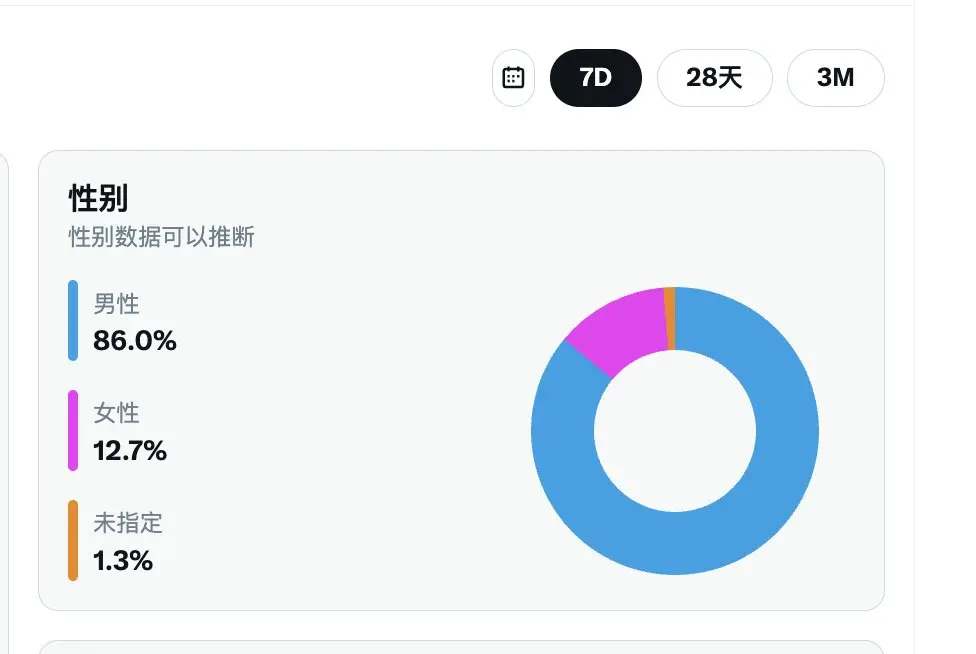Click the 12.7% female percentage value
This screenshot has width=976, height=654.
pyautogui.click(x=129, y=451)
